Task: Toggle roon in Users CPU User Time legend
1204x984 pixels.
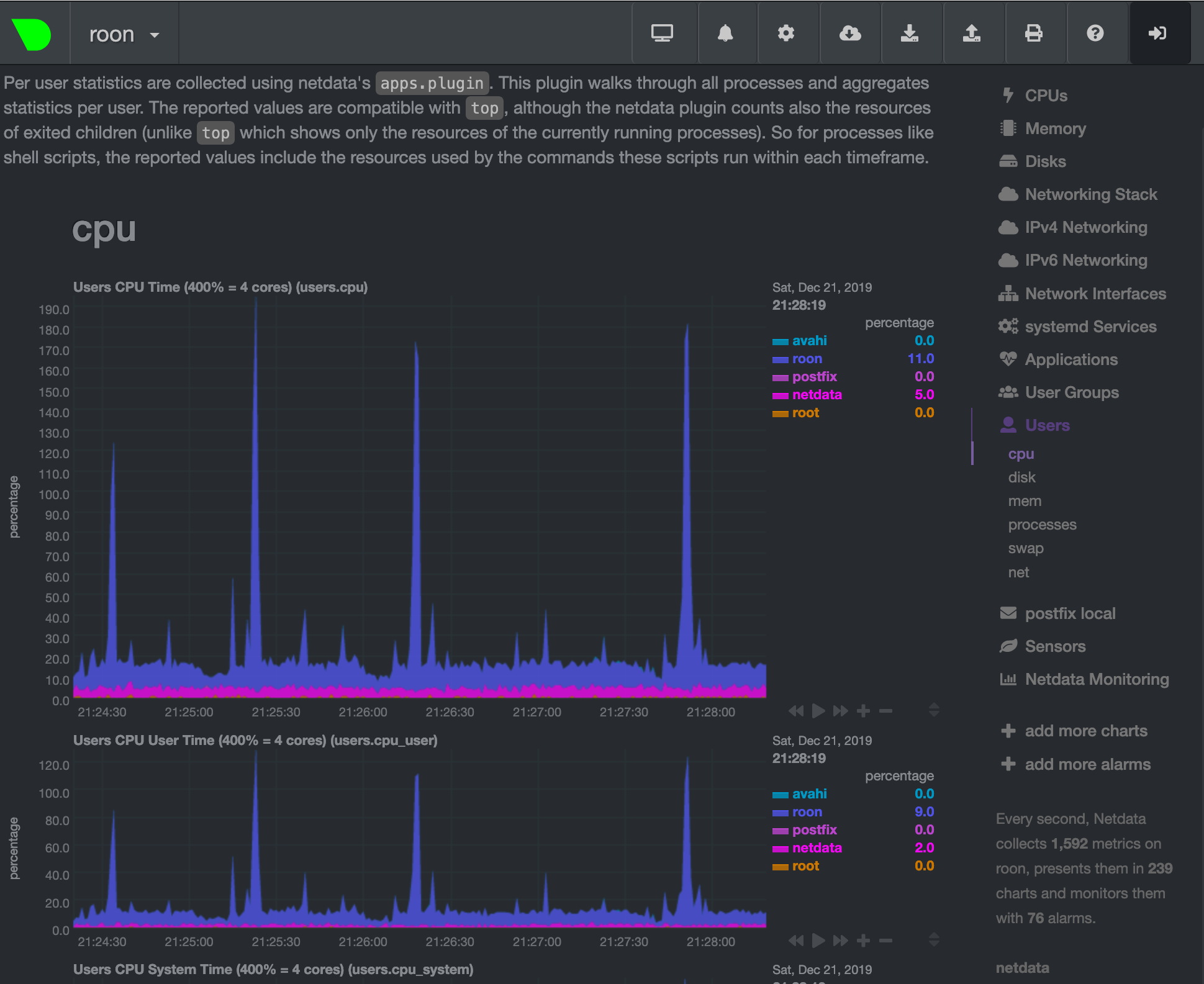Action: click(x=807, y=811)
